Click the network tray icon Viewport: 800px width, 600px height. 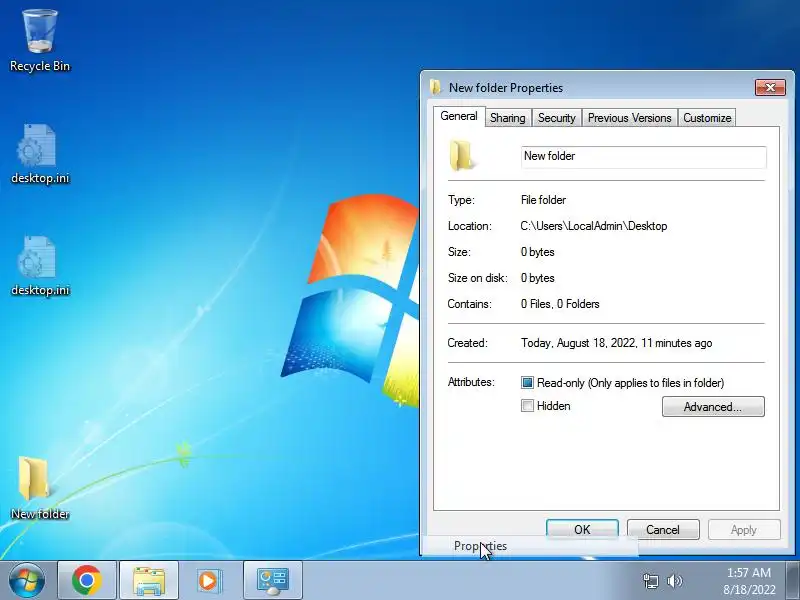pos(651,581)
